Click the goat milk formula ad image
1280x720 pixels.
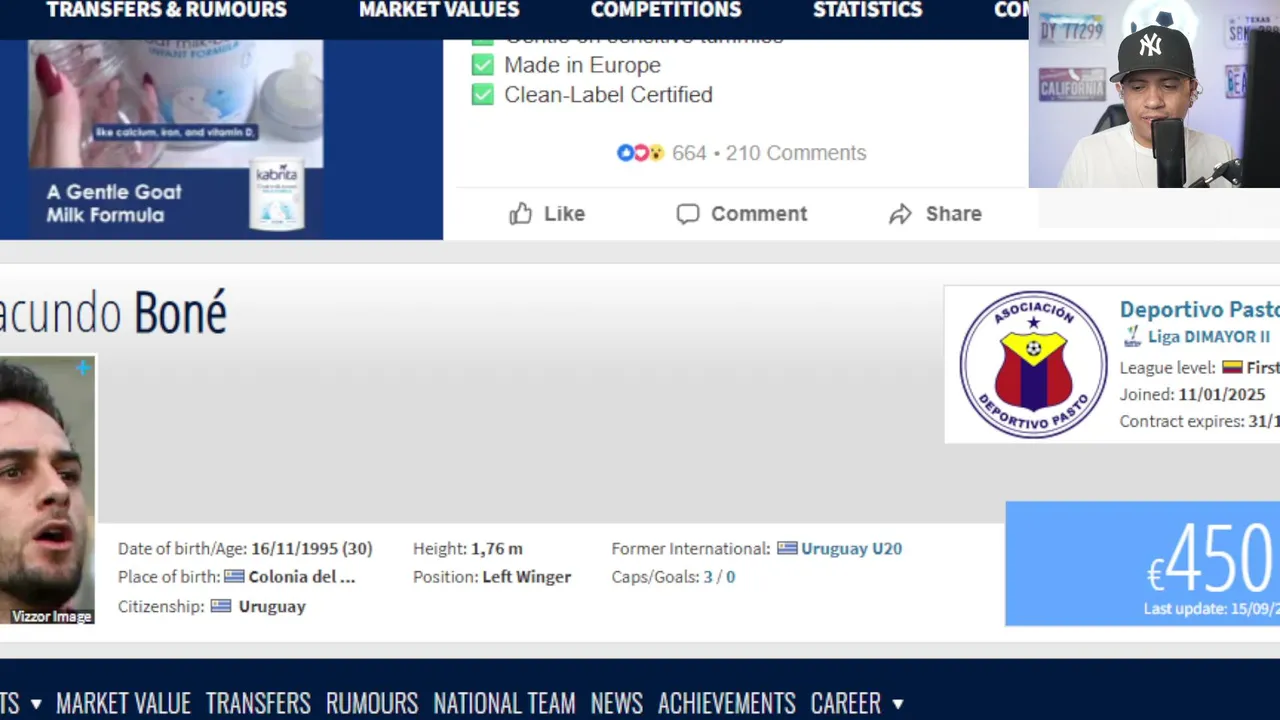tap(176, 103)
